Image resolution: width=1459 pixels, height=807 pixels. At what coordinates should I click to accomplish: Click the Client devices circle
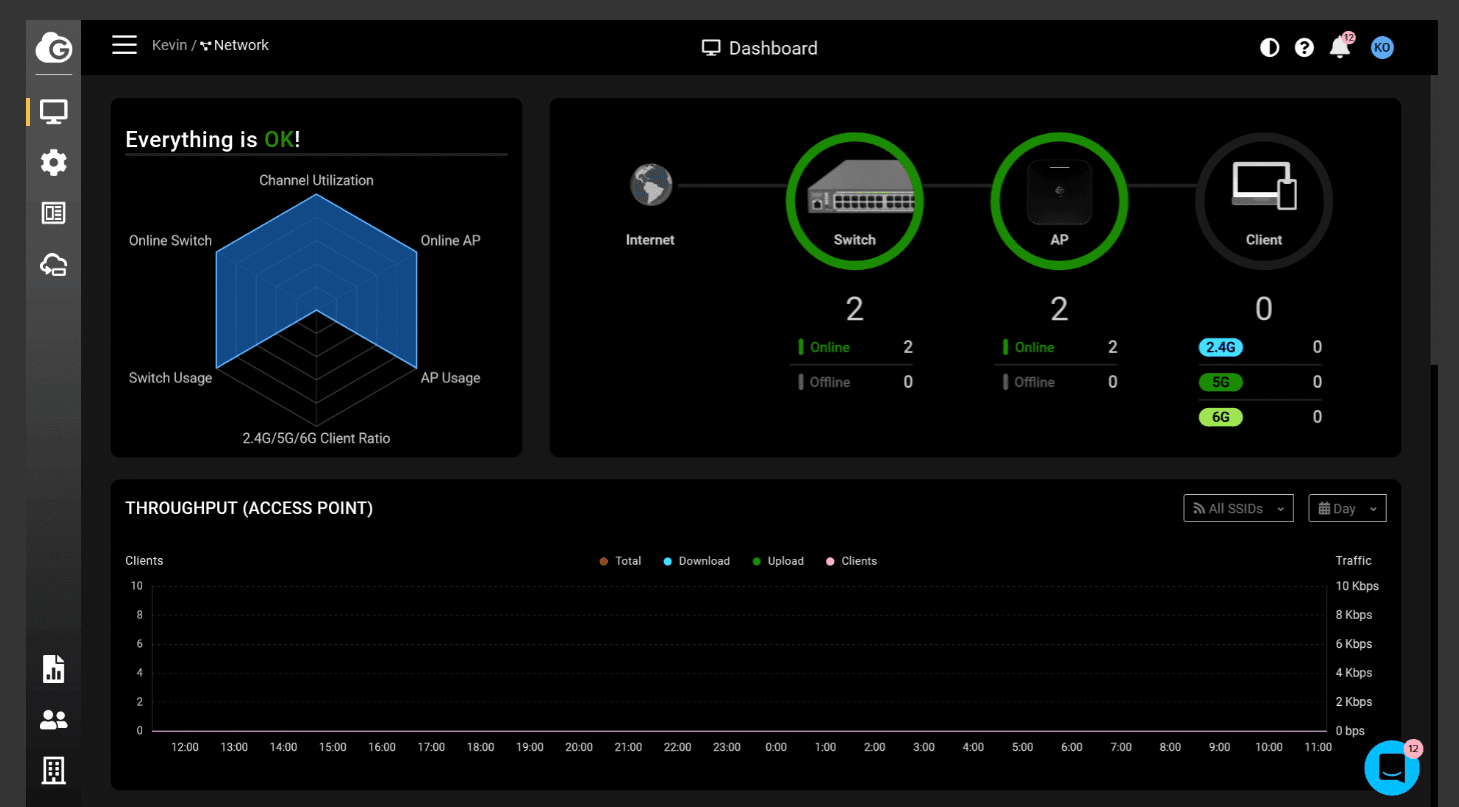click(x=1264, y=201)
